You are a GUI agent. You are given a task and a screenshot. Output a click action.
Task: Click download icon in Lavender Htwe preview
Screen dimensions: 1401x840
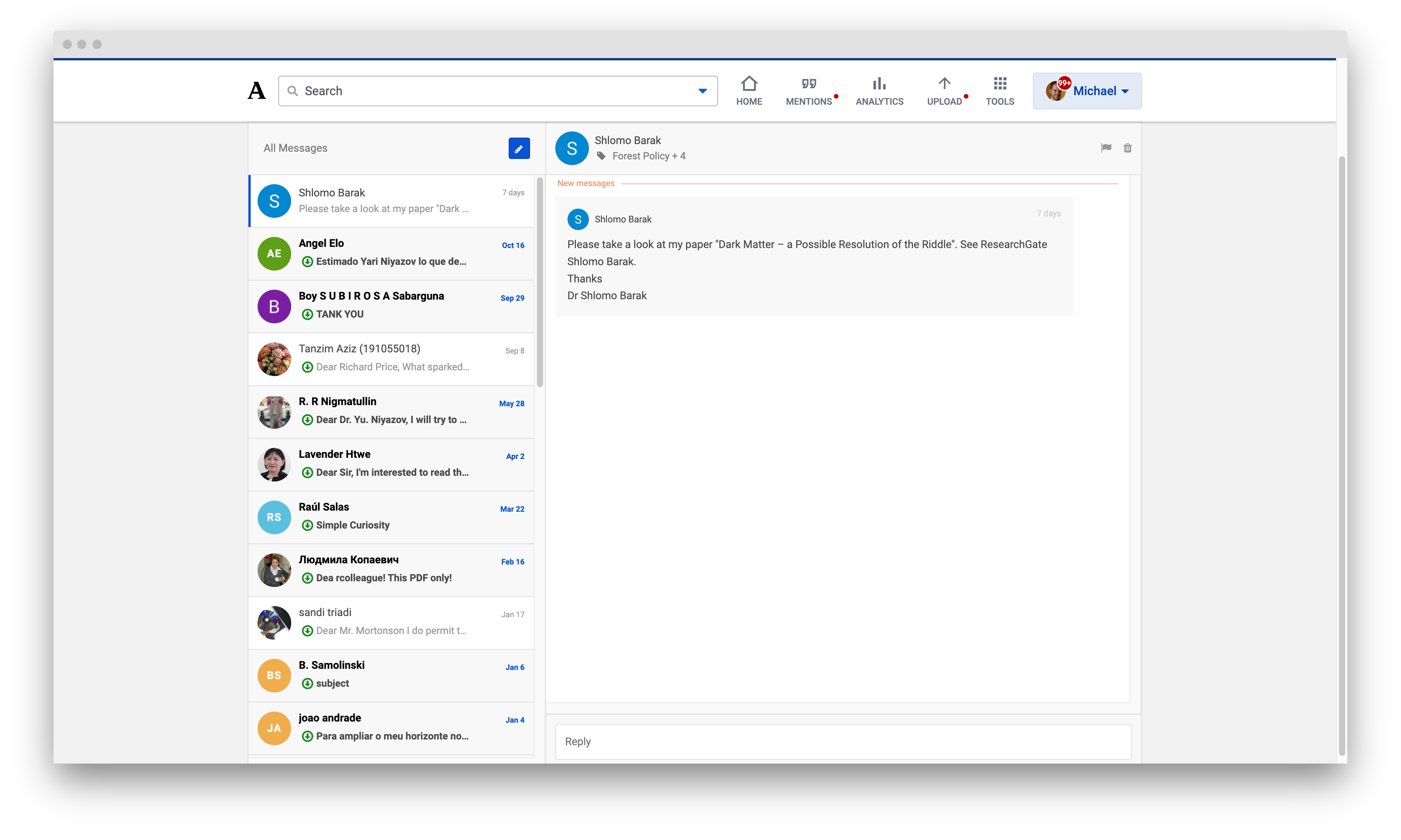pos(307,473)
